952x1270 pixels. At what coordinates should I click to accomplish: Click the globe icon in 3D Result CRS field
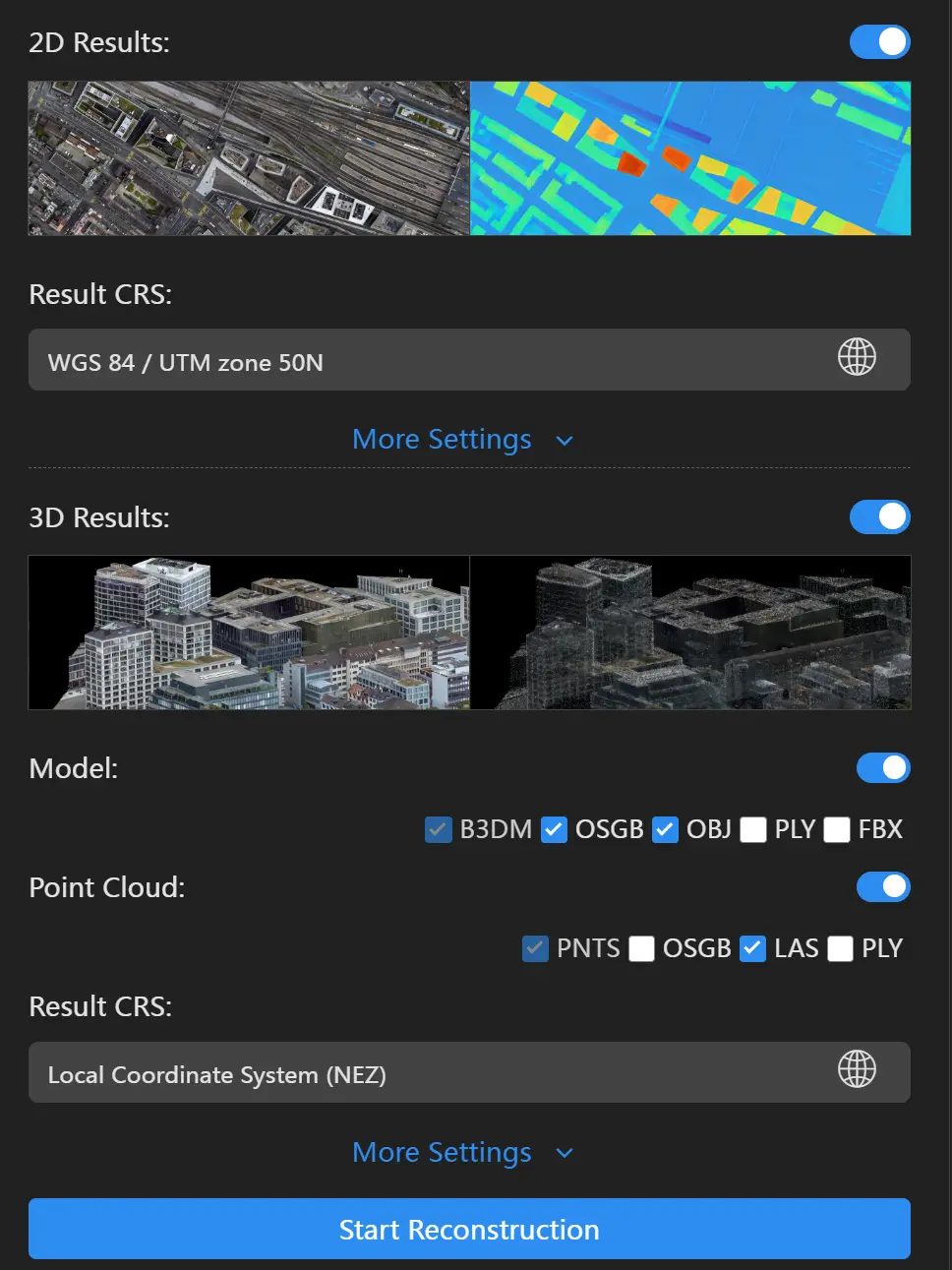(x=856, y=1069)
